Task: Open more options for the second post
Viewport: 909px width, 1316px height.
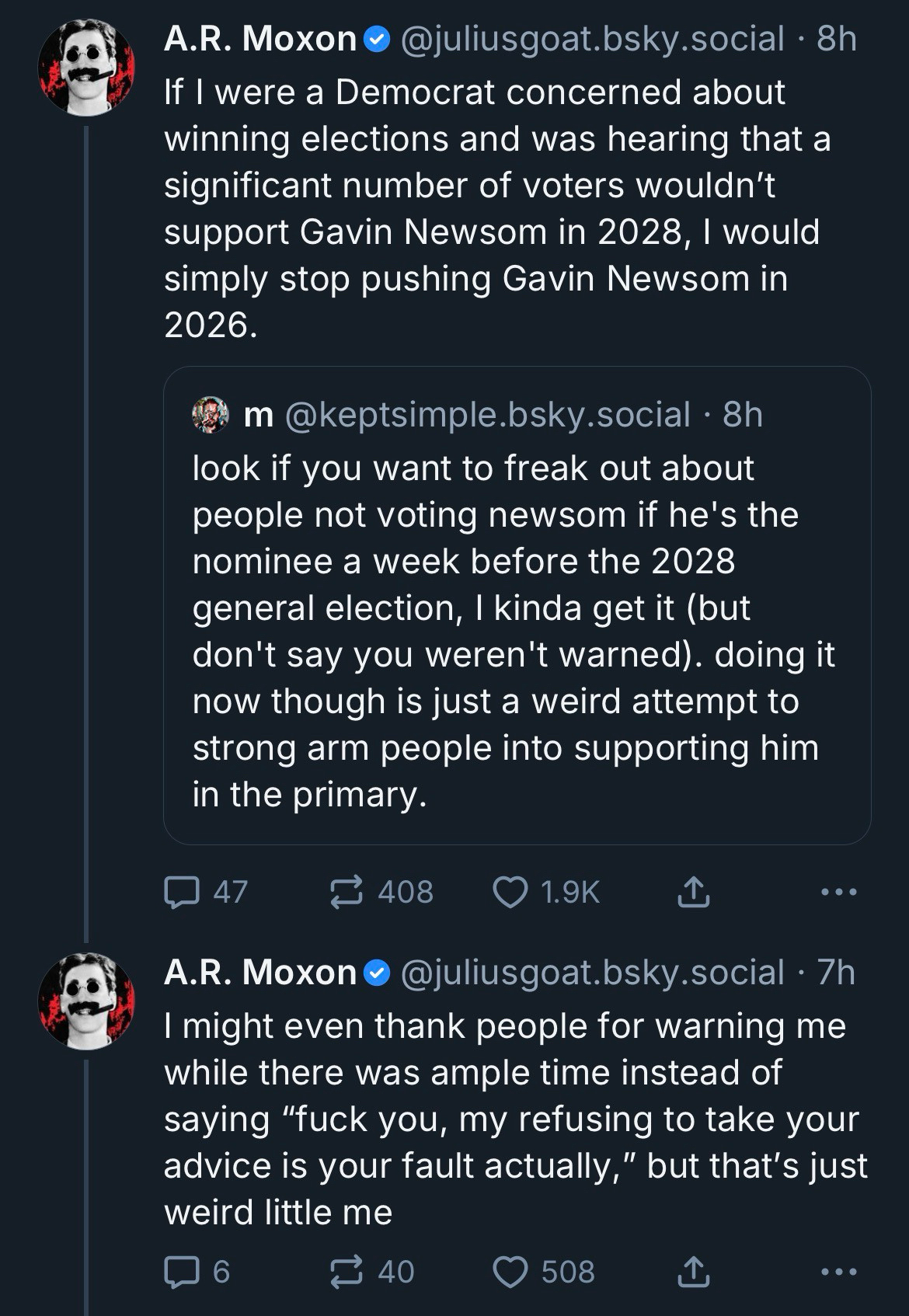Action: [x=840, y=1272]
